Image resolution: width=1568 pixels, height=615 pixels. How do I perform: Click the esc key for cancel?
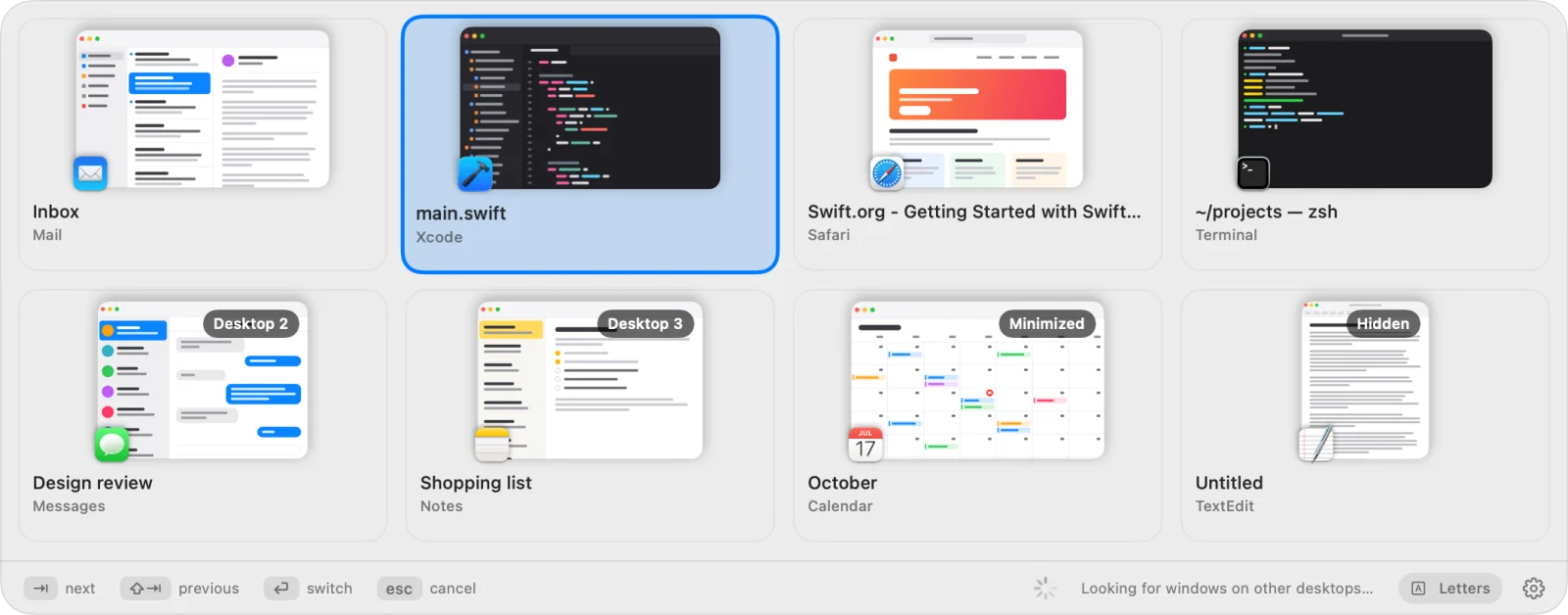pos(399,589)
